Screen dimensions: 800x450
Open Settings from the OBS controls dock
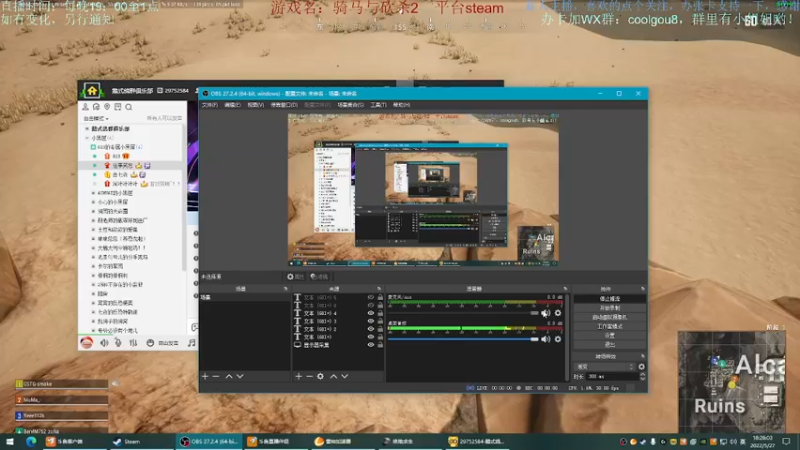pyautogui.click(x=609, y=335)
